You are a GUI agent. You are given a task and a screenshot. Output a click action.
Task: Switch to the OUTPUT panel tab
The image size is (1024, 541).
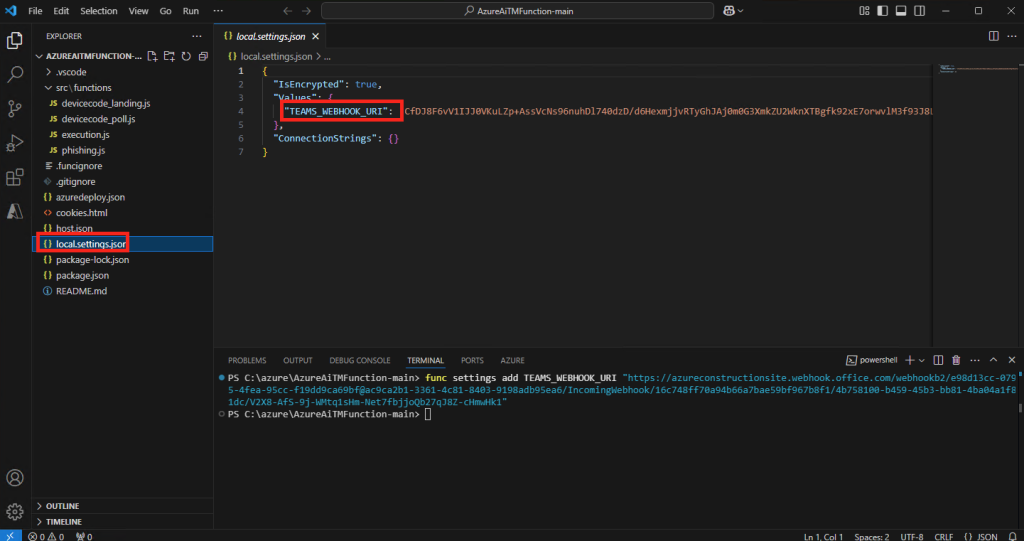click(298, 361)
